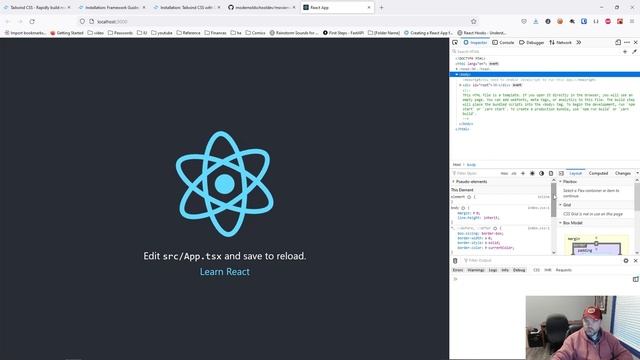Click the Filter Output console field
This screenshot has width=640, height=360.
pyautogui.click(x=541, y=260)
